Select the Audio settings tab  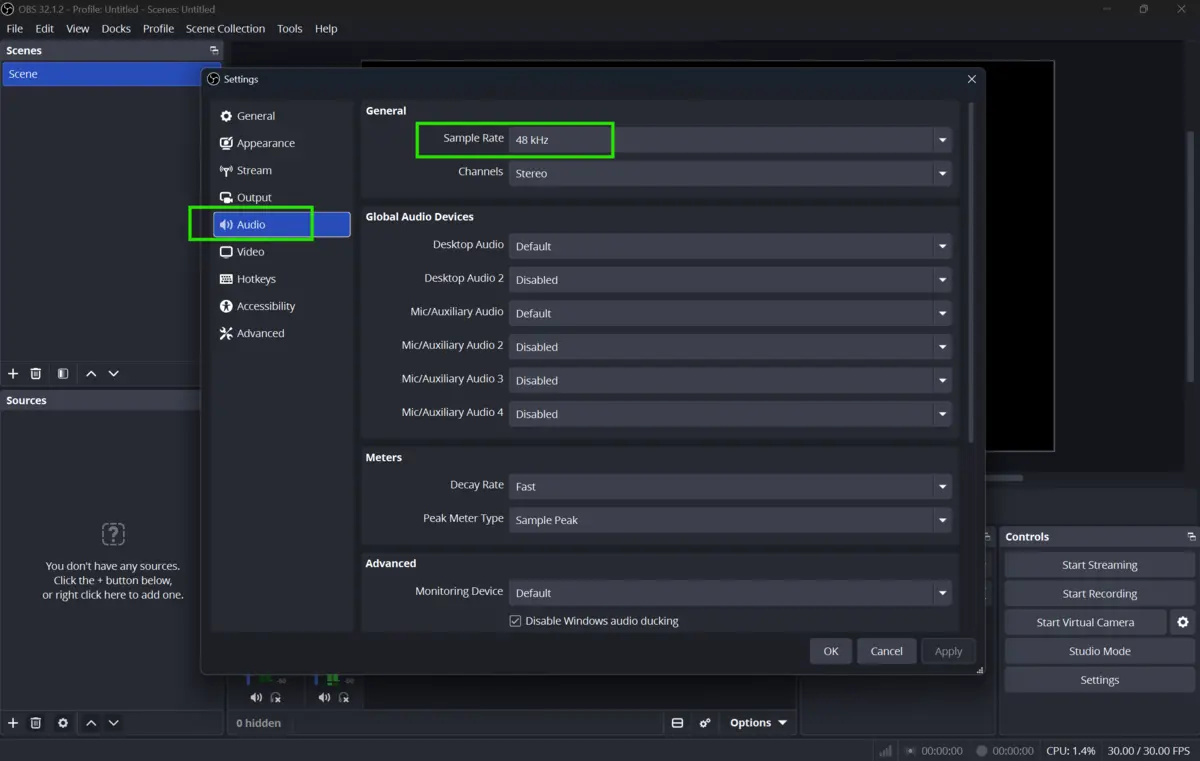point(282,225)
